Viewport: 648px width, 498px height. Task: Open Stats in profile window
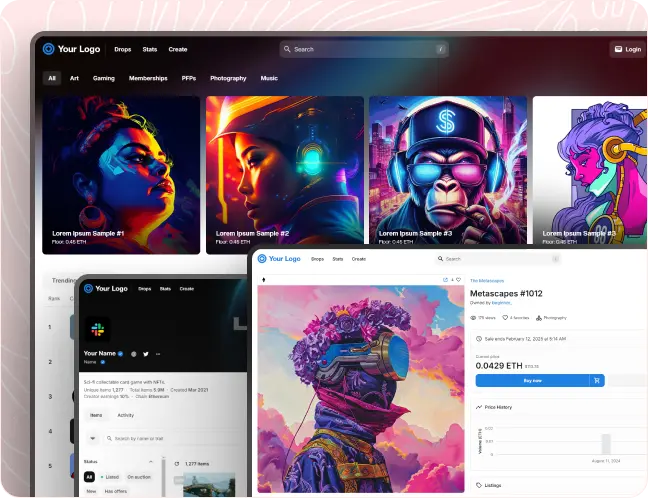point(165,289)
